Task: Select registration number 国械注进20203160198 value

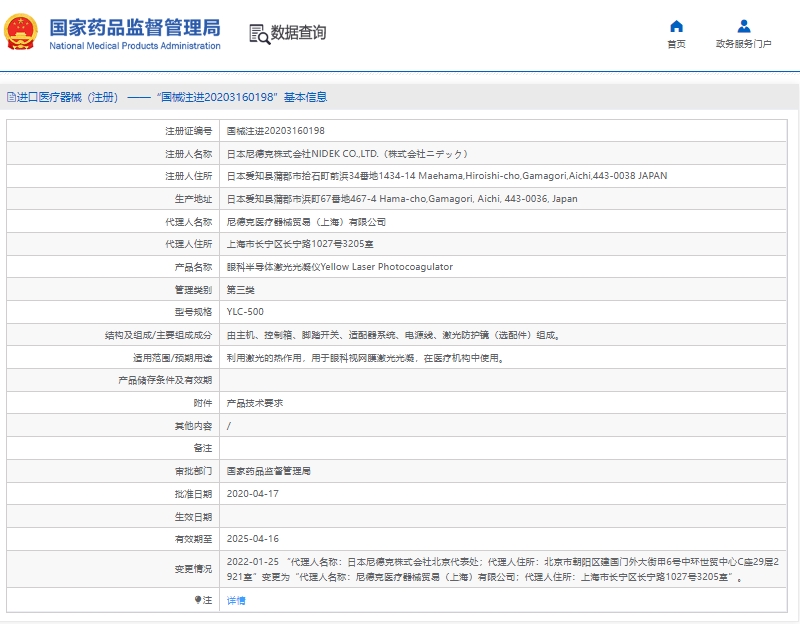Action: click(276, 131)
